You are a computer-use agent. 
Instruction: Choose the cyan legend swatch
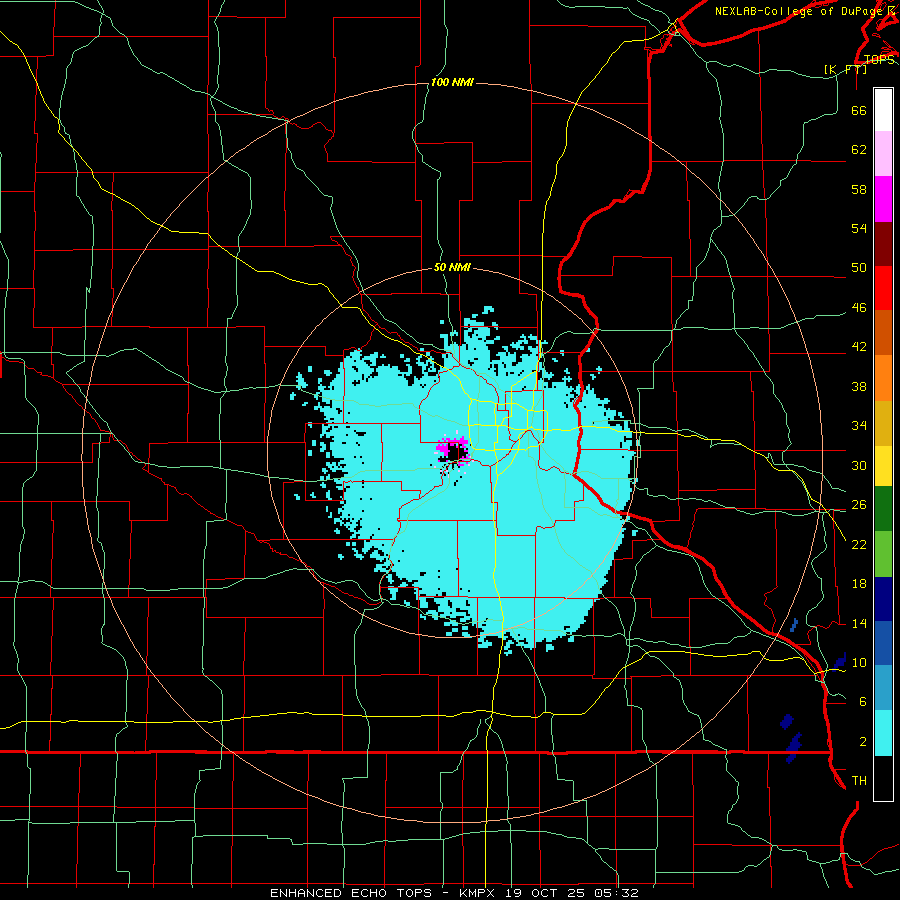coord(883,733)
